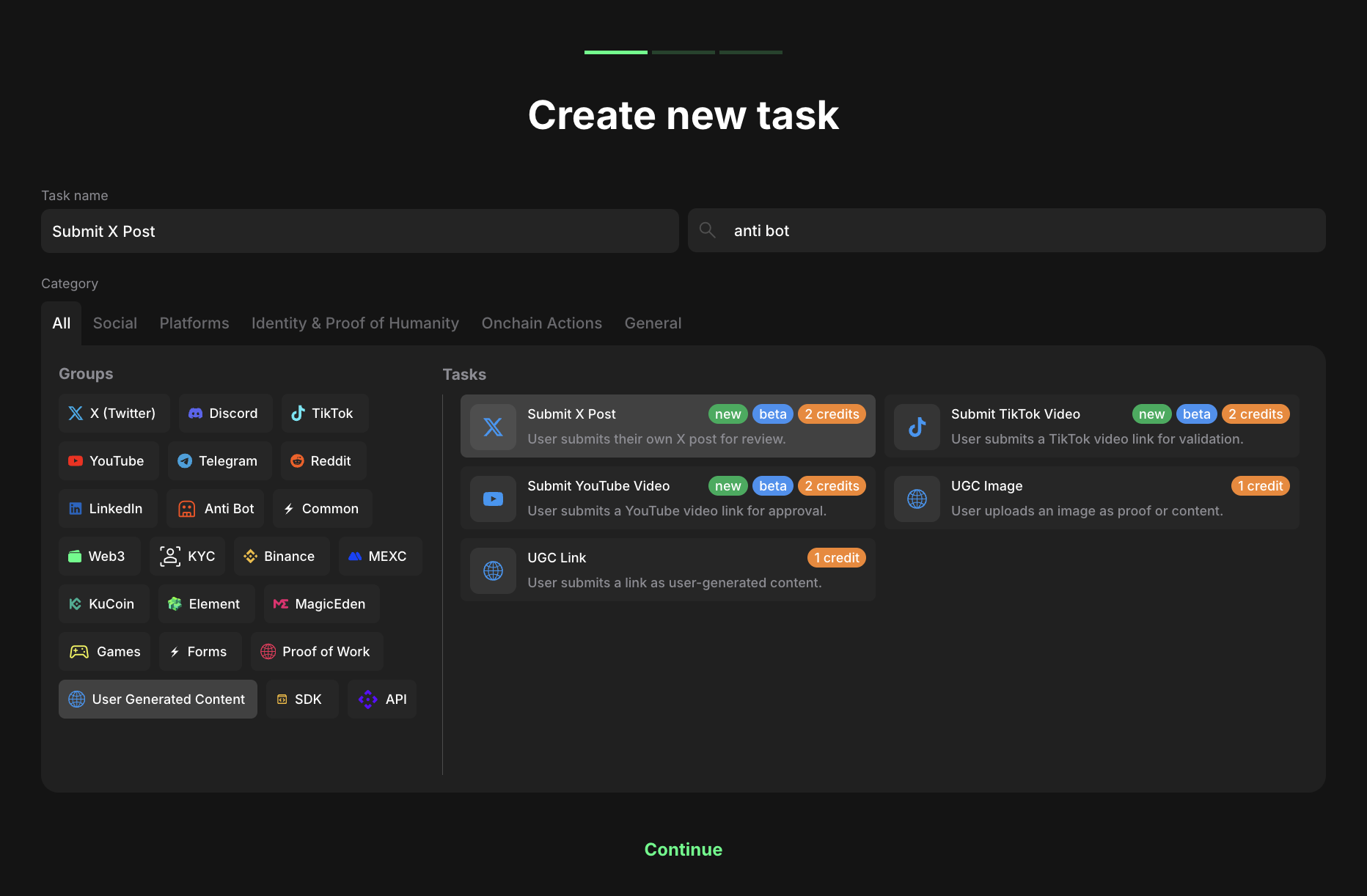This screenshot has height=896, width=1367.
Task: Choose the UGC Link task title
Action: pyautogui.click(x=557, y=558)
